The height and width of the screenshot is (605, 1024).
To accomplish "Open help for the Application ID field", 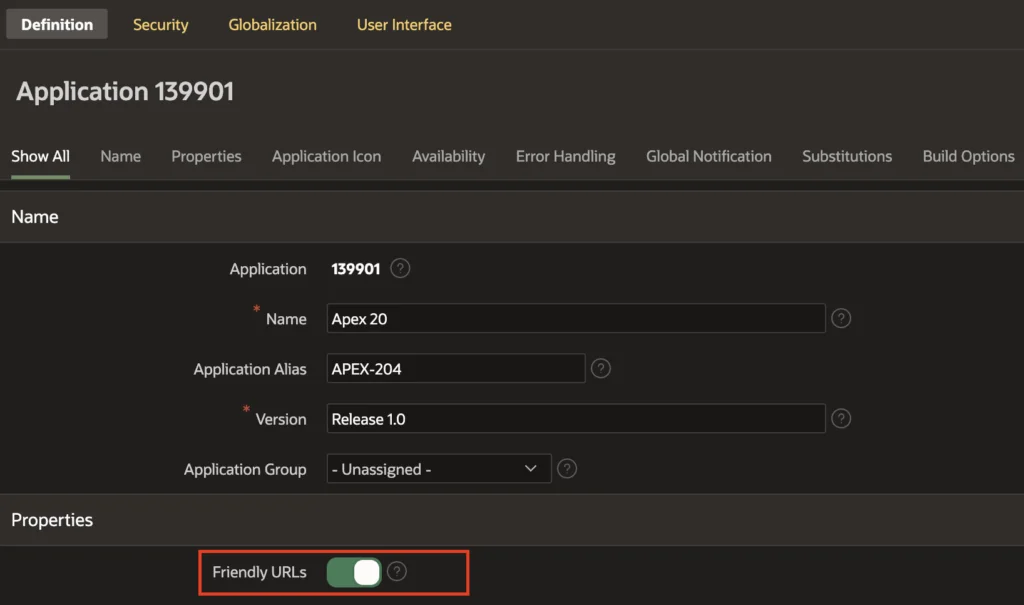I will (400, 269).
